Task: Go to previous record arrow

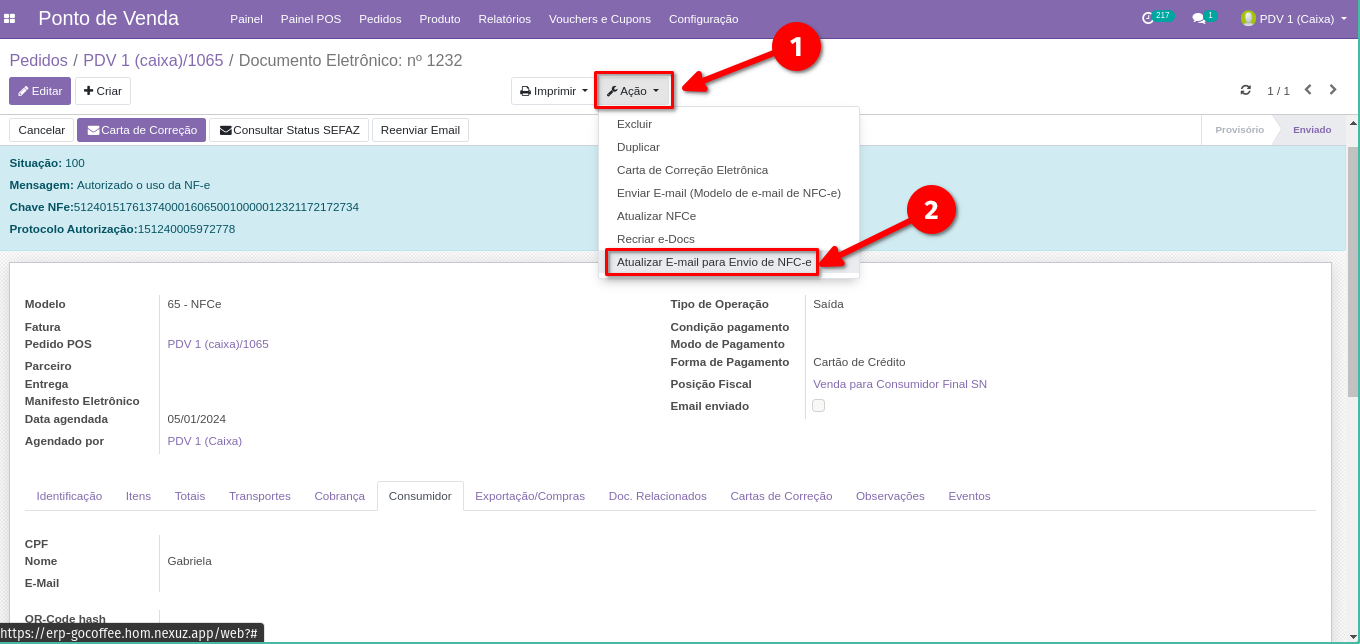Action: 1307,90
